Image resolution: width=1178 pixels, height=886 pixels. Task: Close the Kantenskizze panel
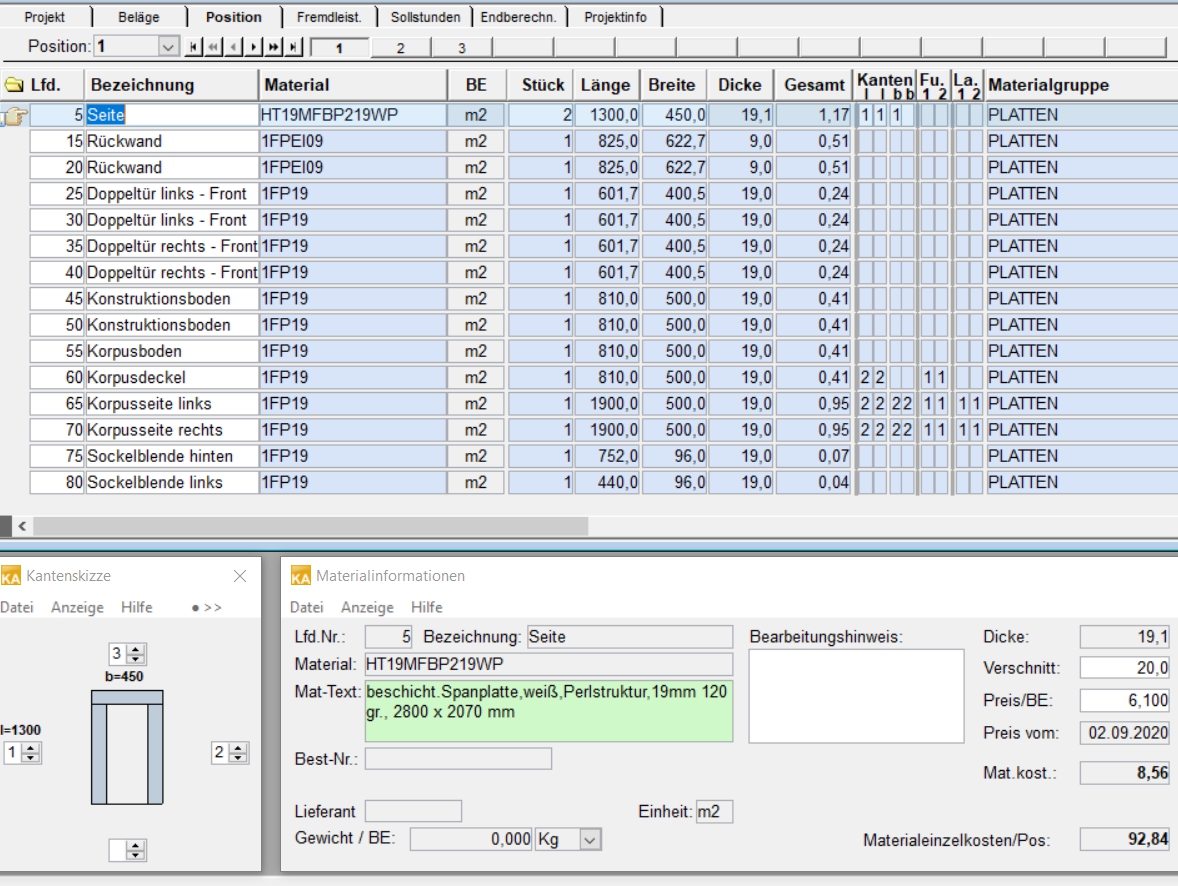point(240,576)
